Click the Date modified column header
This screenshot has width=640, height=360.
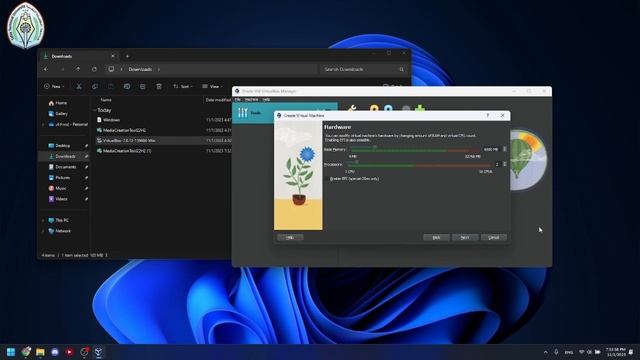218,100
